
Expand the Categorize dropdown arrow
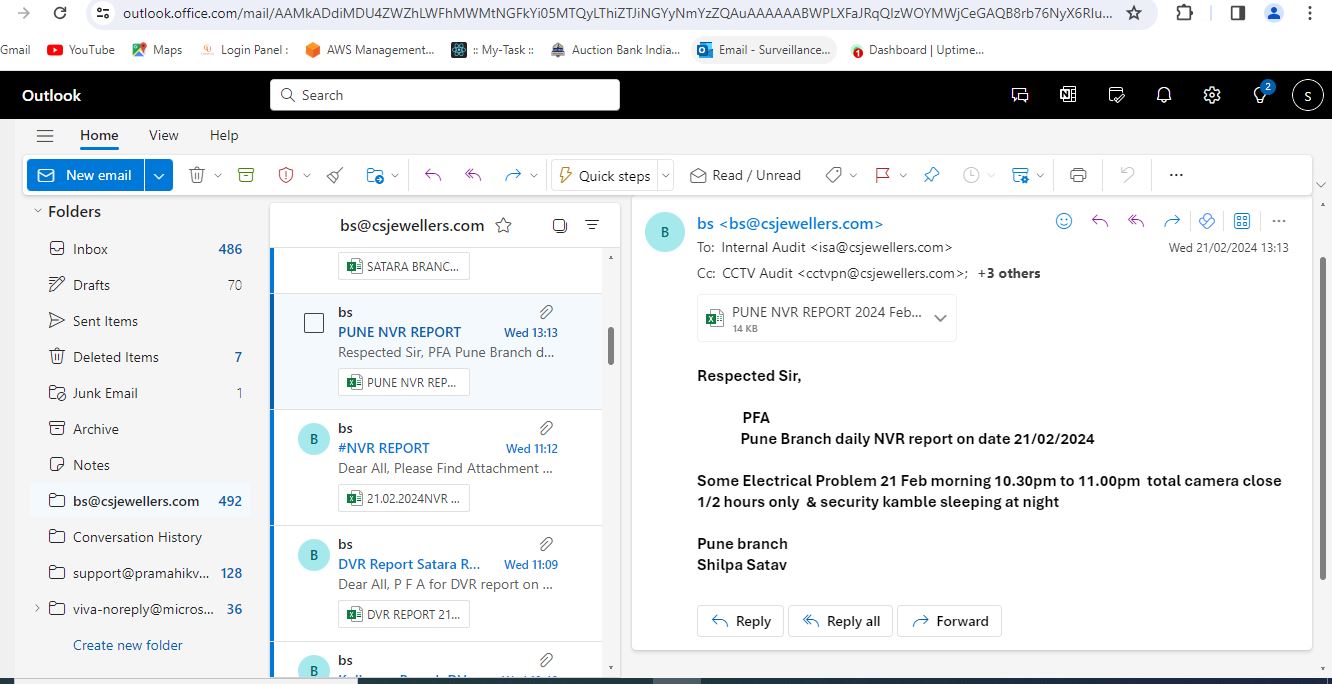pyautogui.click(x=853, y=175)
